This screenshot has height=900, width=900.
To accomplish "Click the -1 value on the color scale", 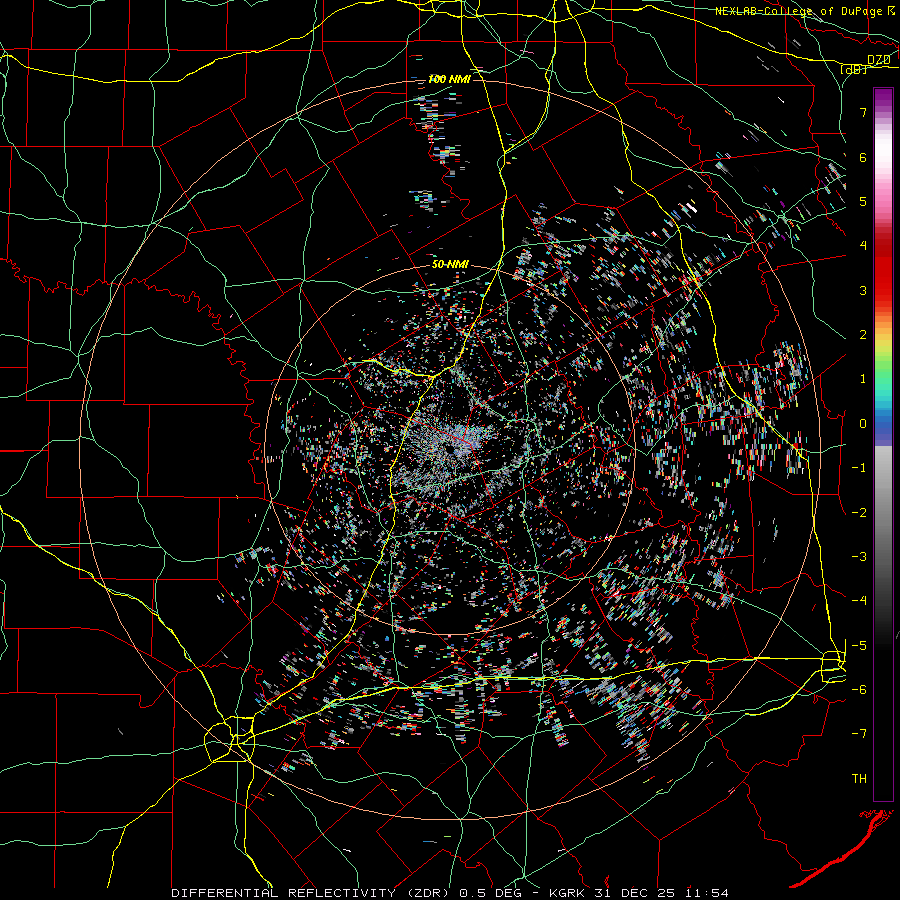I will coord(859,468).
